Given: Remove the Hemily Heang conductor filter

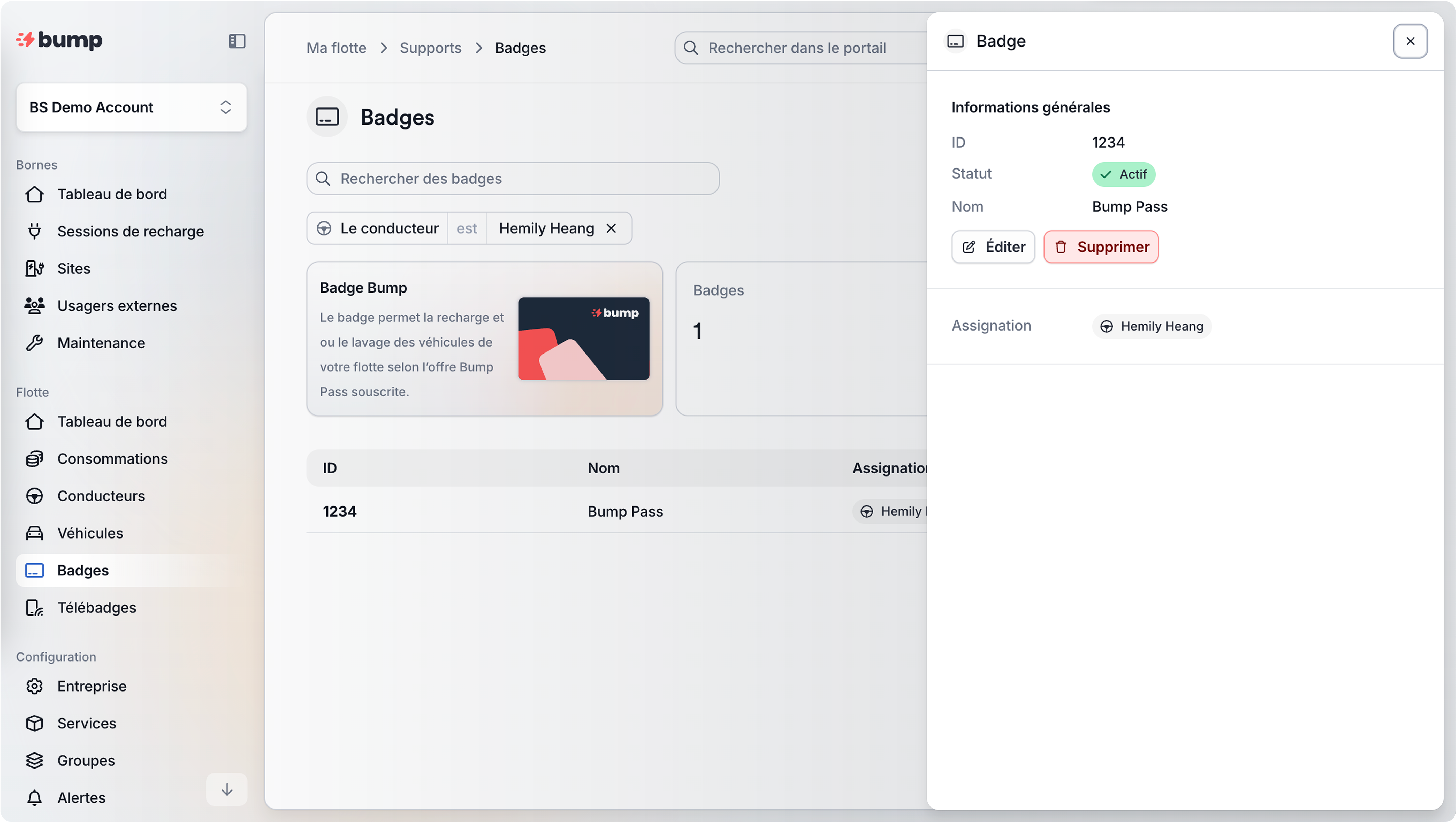Looking at the screenshot, I should click(x=611, y=228).
